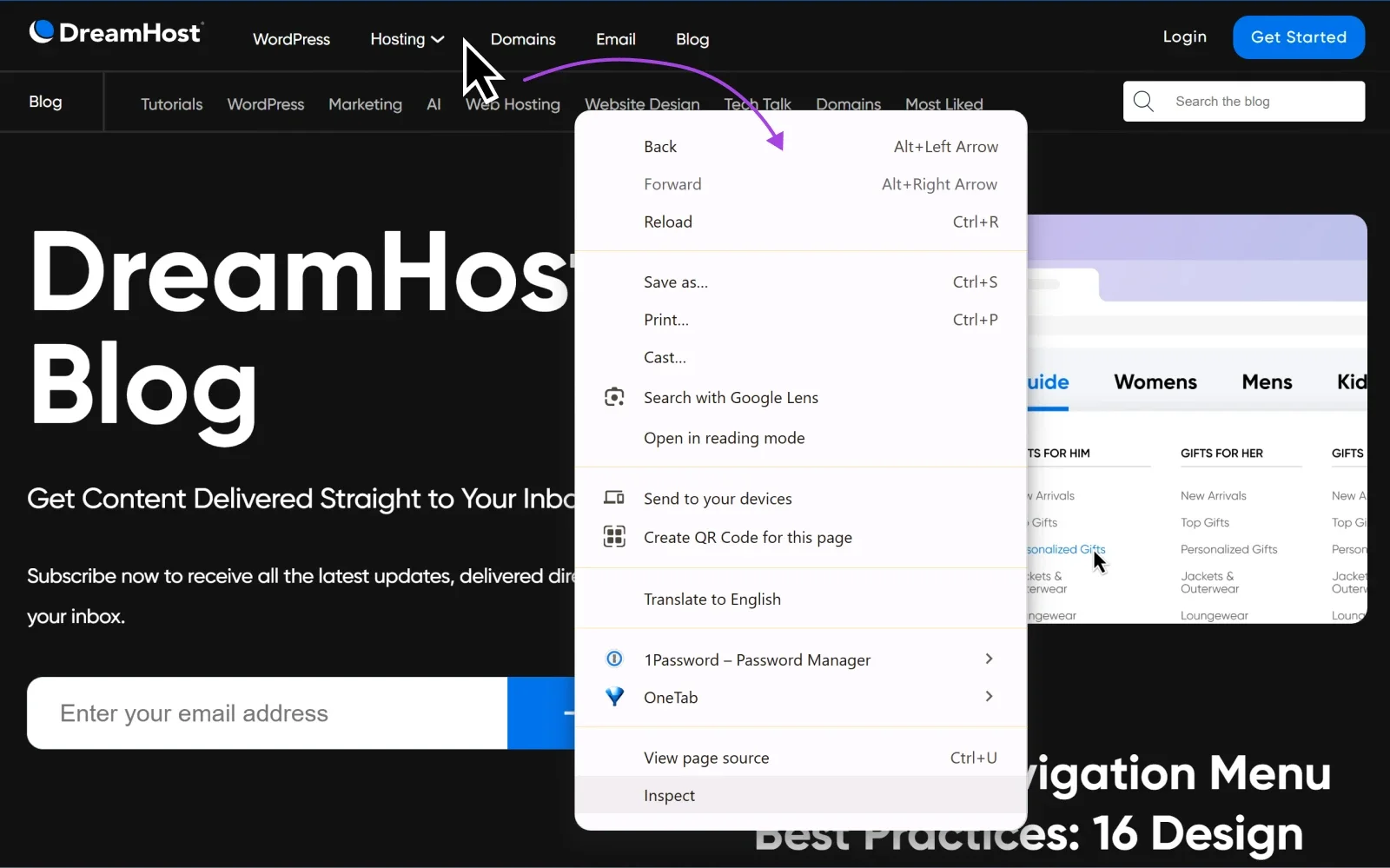Click the Enter your email address field
Screen dimensions: 1390x868
[268, 713]
